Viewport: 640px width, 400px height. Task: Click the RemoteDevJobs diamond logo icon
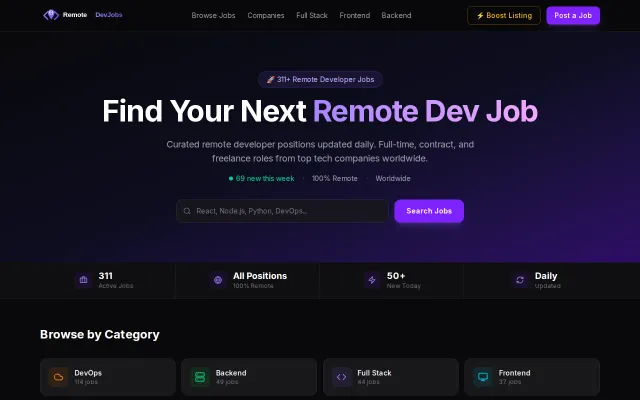(51, 15)
